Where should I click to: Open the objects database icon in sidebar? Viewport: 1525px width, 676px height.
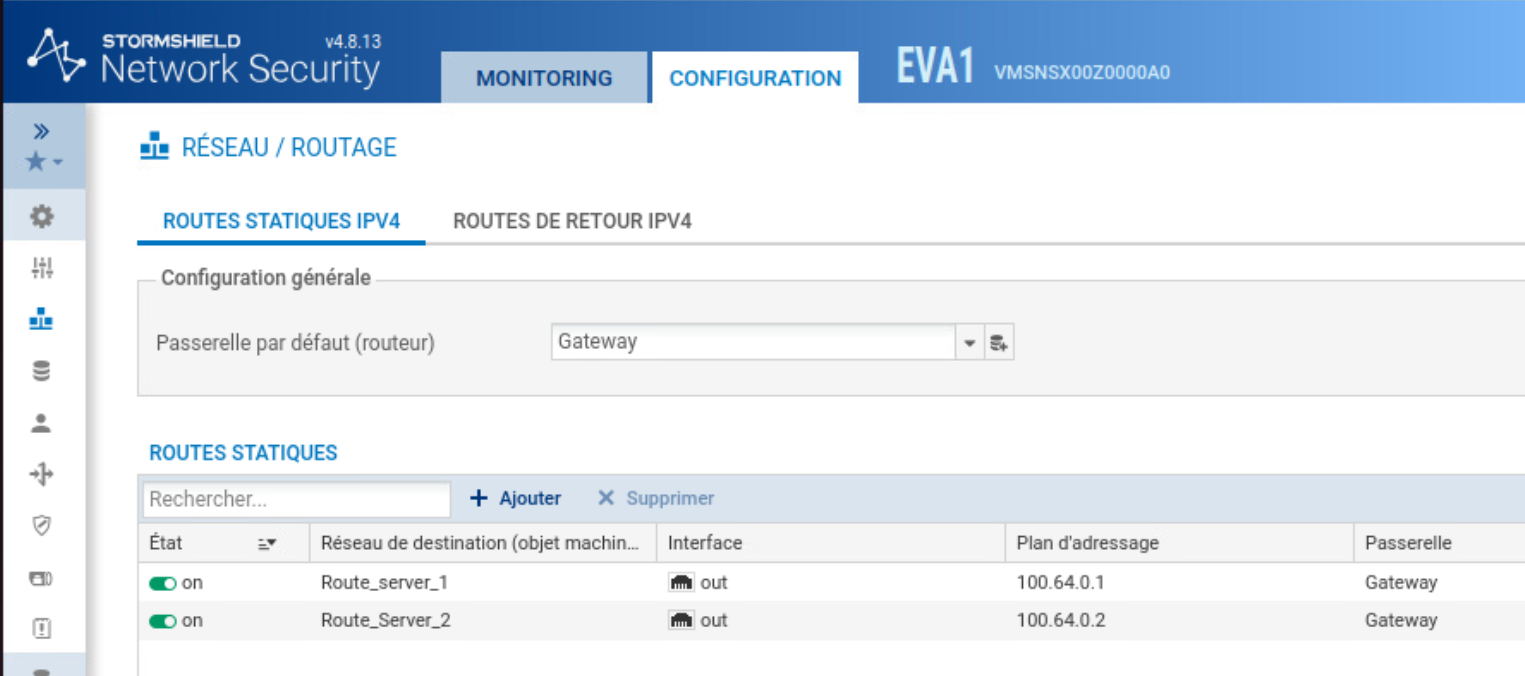[42, 371]
